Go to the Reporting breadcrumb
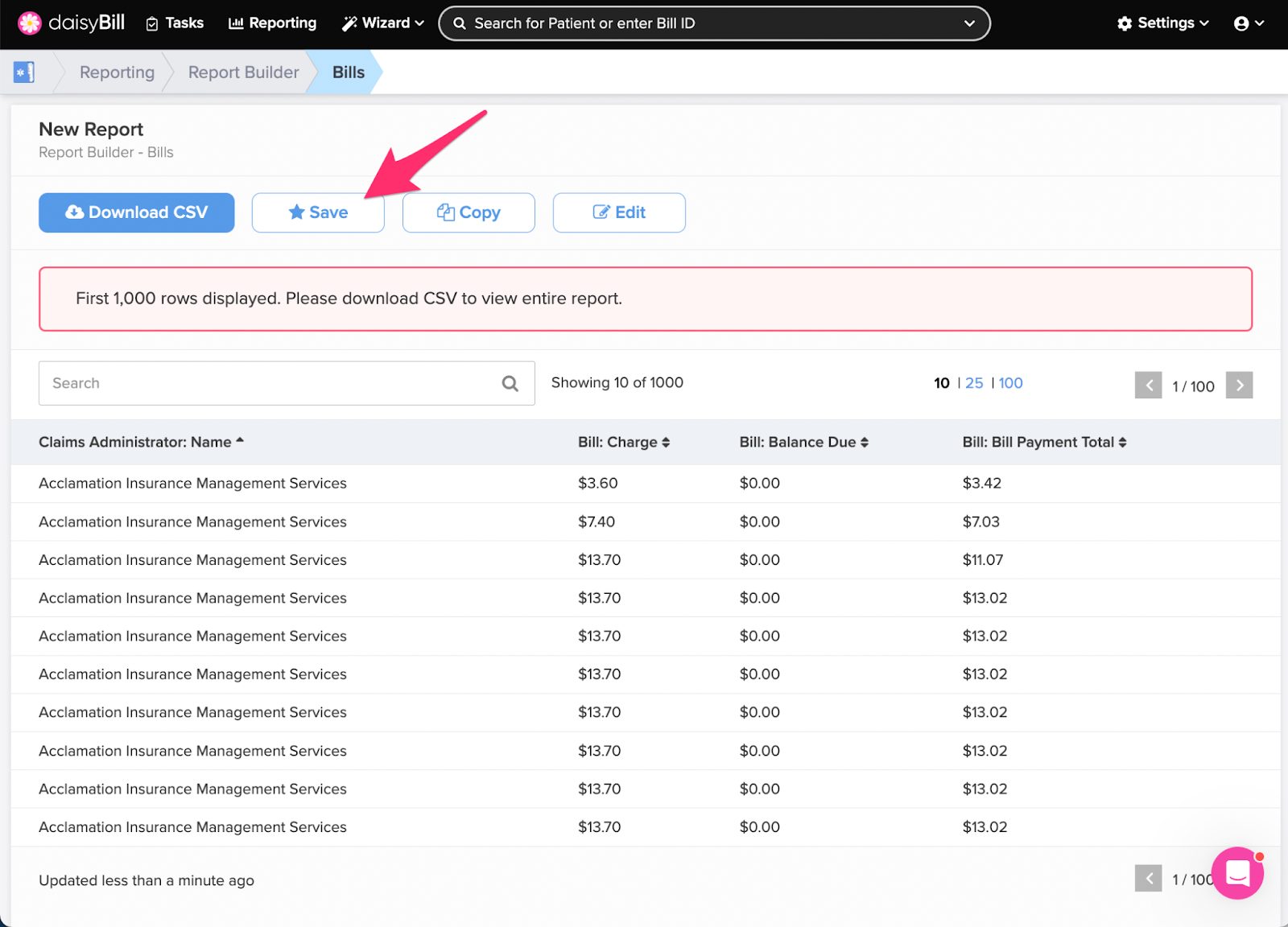The image size is (1288, 927). pyautogui.click(x=117, y=72)
